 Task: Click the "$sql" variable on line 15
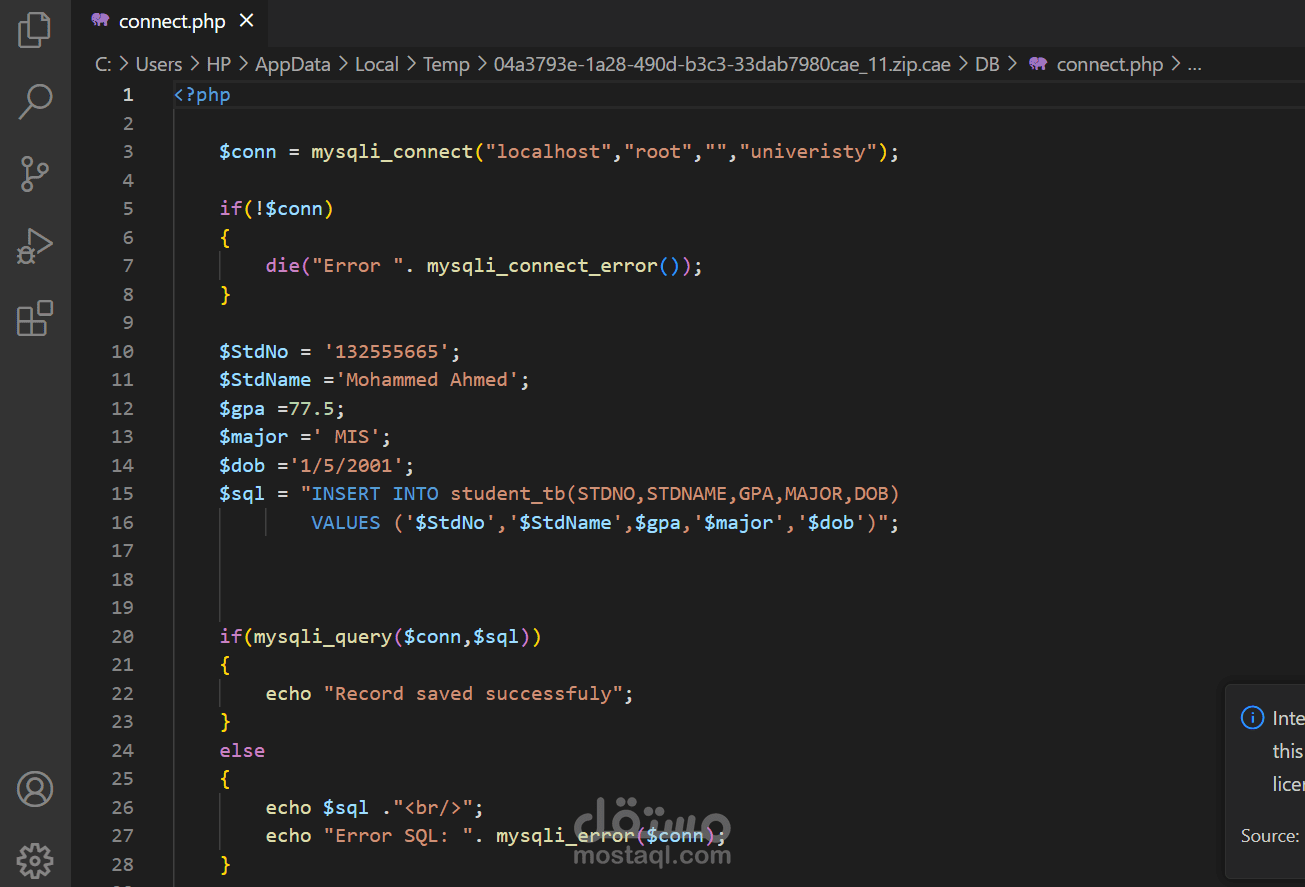pos(243,494)
